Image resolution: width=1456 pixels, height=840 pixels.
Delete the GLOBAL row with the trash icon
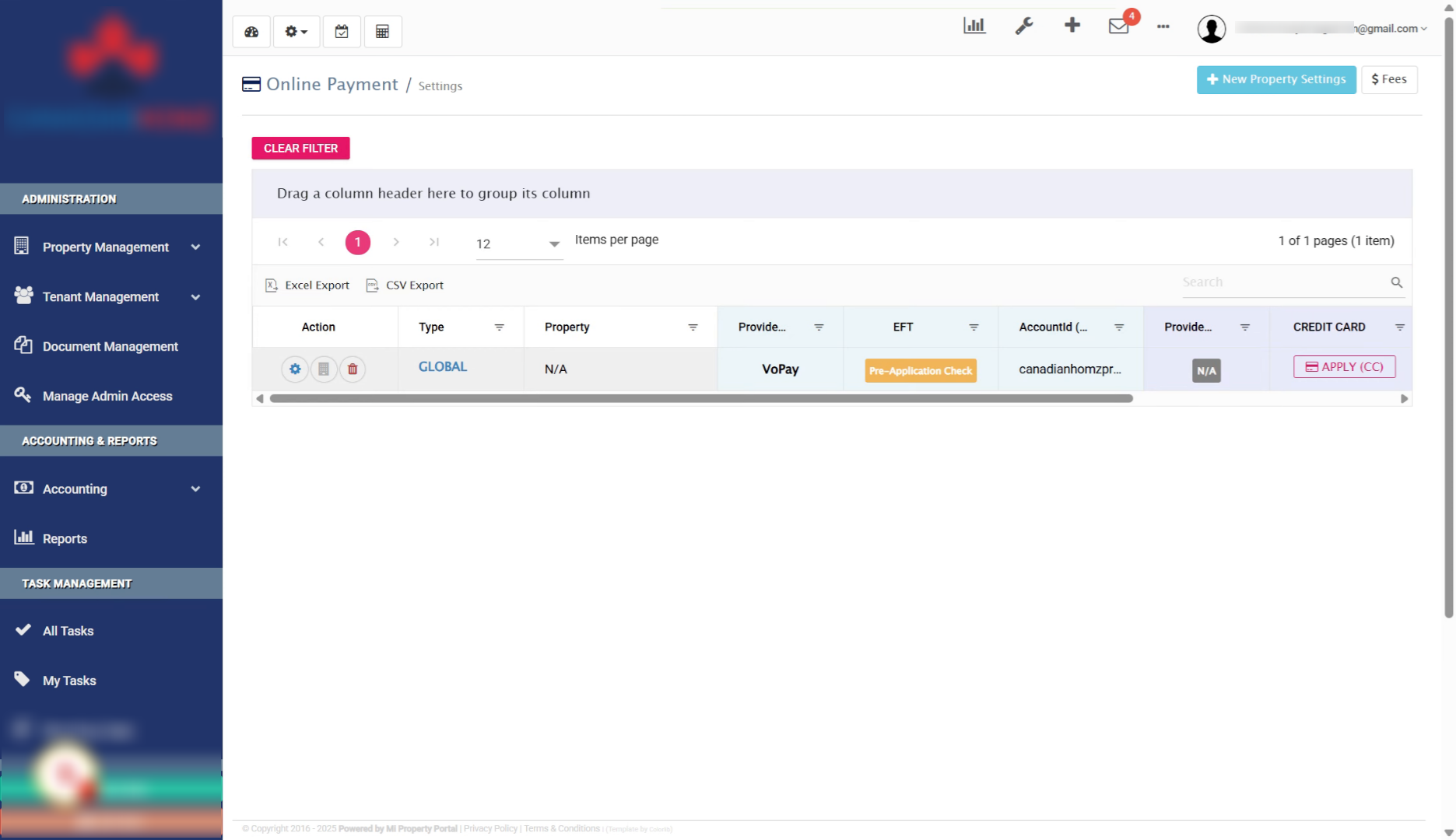[353, 369]
